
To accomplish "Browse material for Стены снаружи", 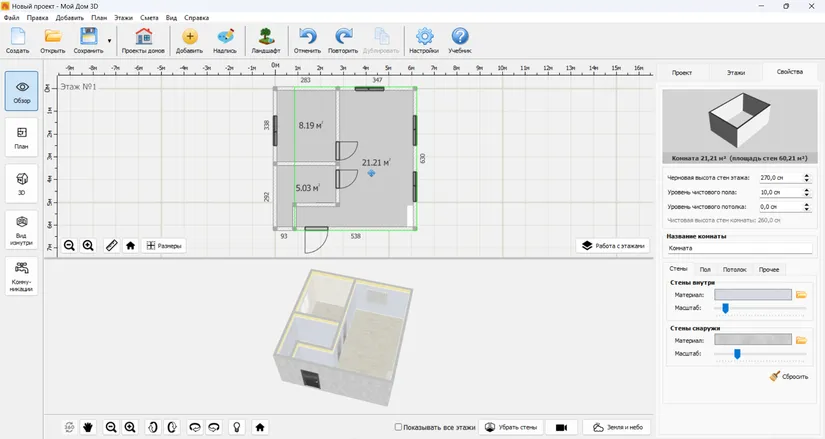I will point(801,340).
